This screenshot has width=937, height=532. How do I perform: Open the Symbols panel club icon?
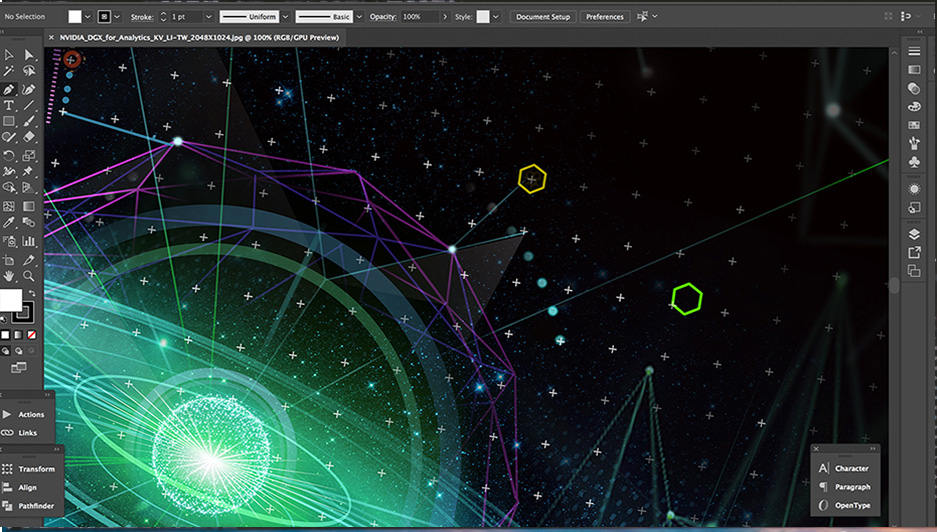914,161
